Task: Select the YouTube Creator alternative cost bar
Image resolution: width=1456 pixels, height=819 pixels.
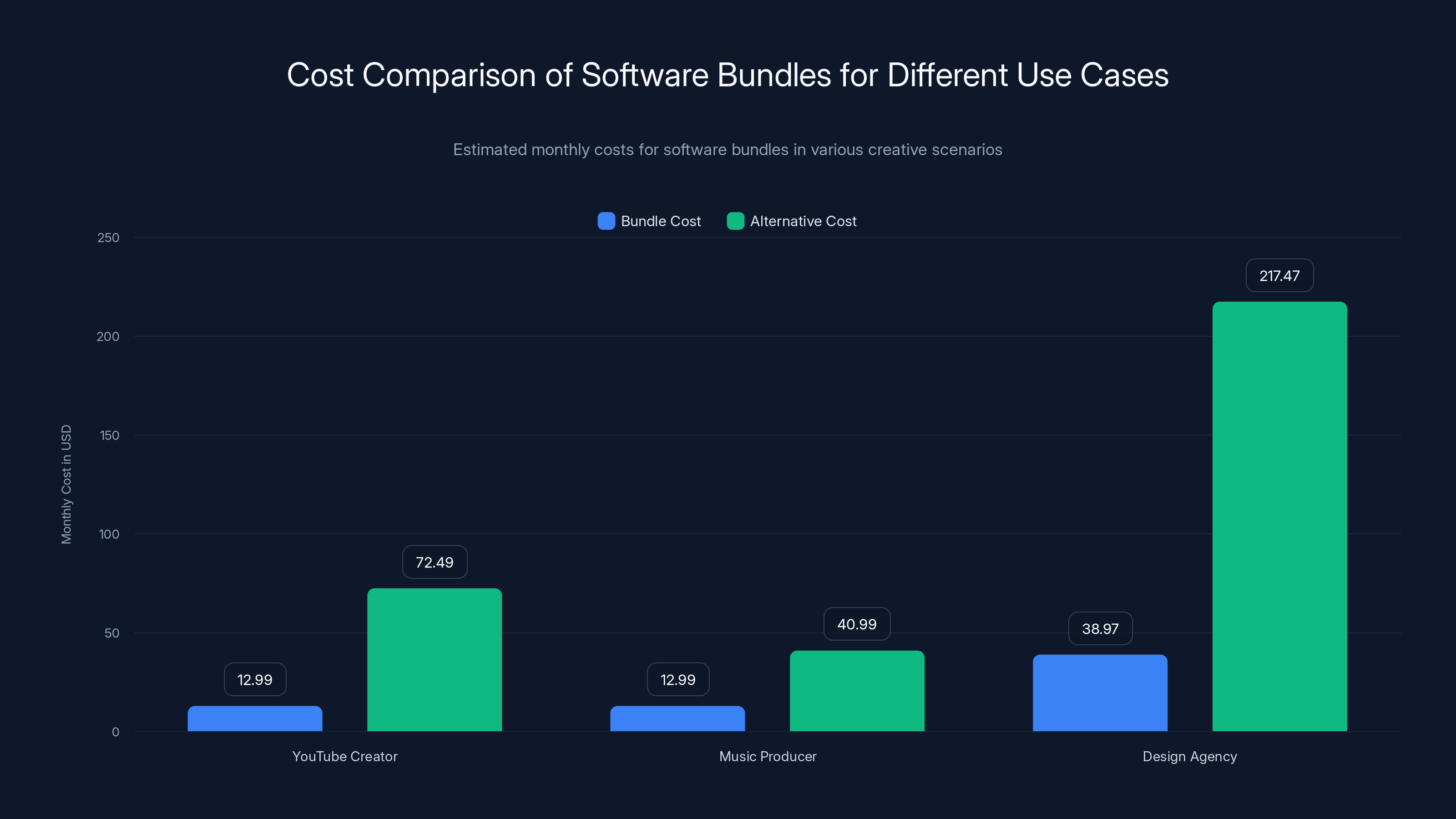Action: [x=434, y=661]
